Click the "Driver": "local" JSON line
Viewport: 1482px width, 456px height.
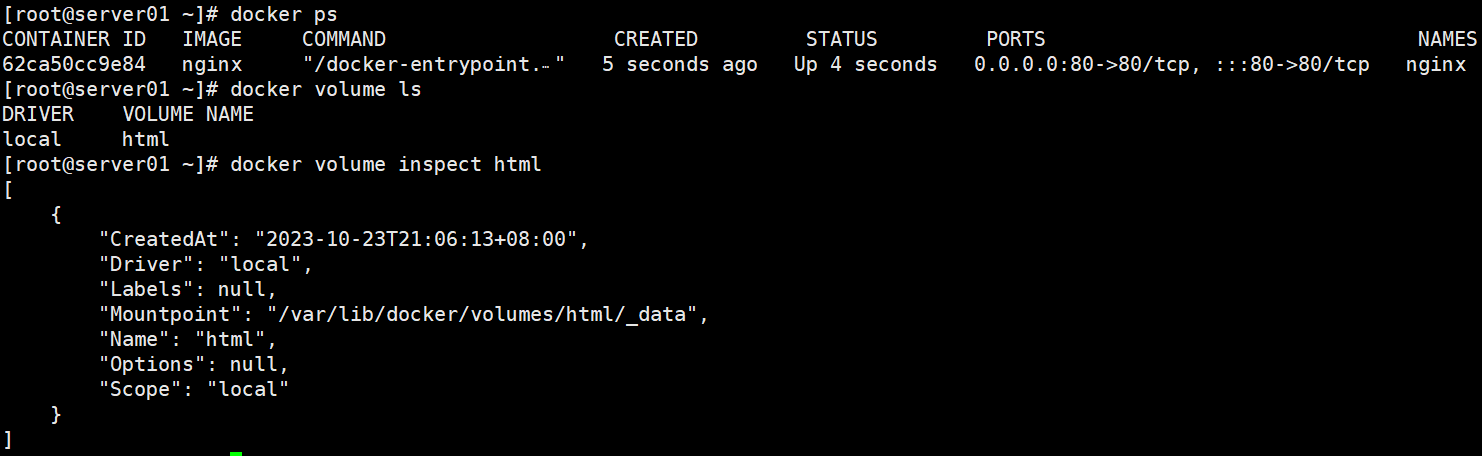tap(206, 264)
